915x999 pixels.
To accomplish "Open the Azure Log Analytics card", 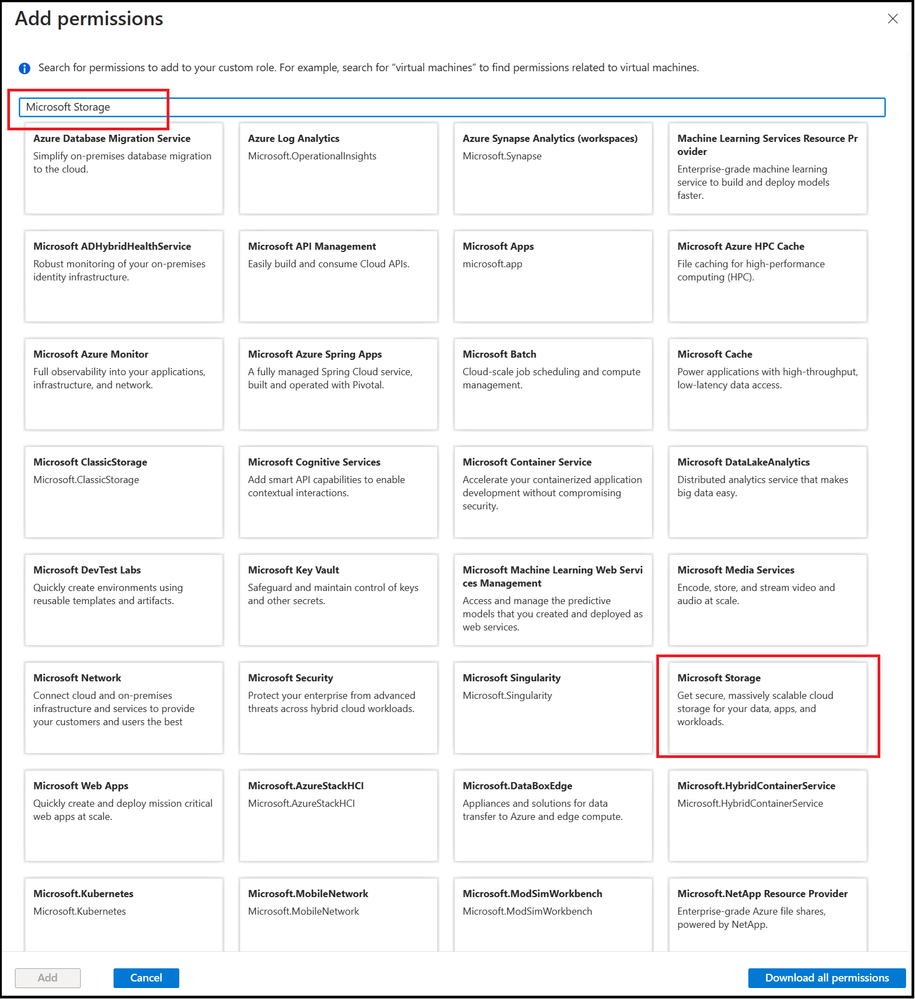I will click(338, 169).
